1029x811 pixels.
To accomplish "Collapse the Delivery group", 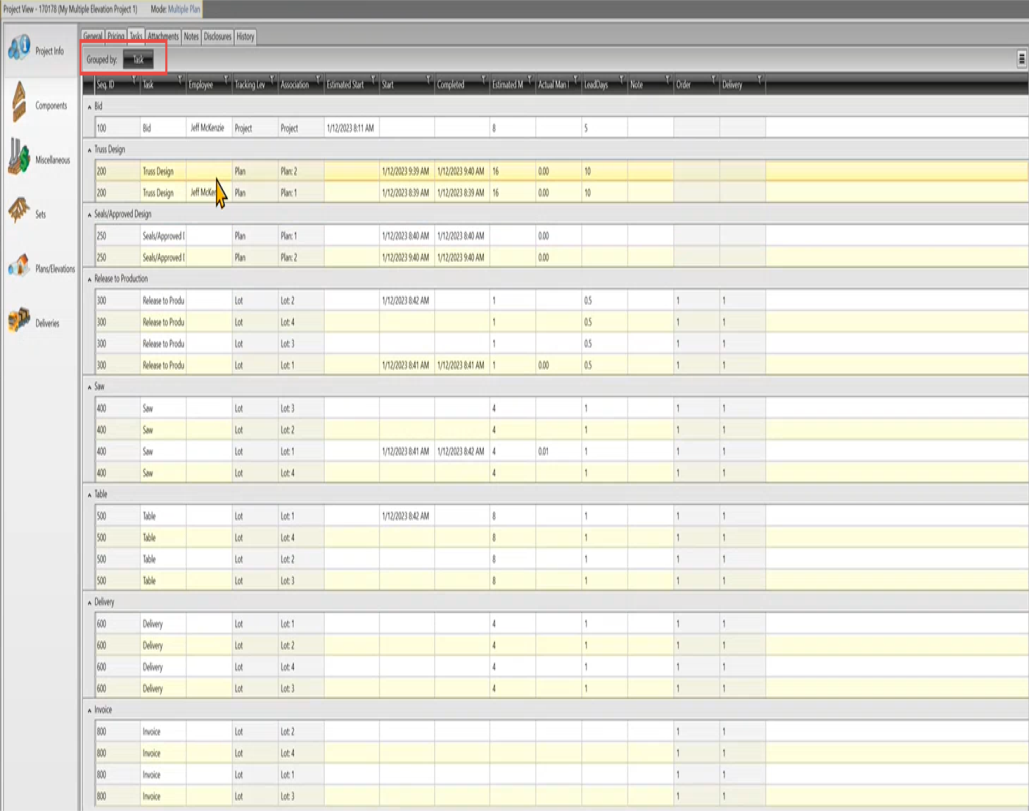I will tap(90, 602).
